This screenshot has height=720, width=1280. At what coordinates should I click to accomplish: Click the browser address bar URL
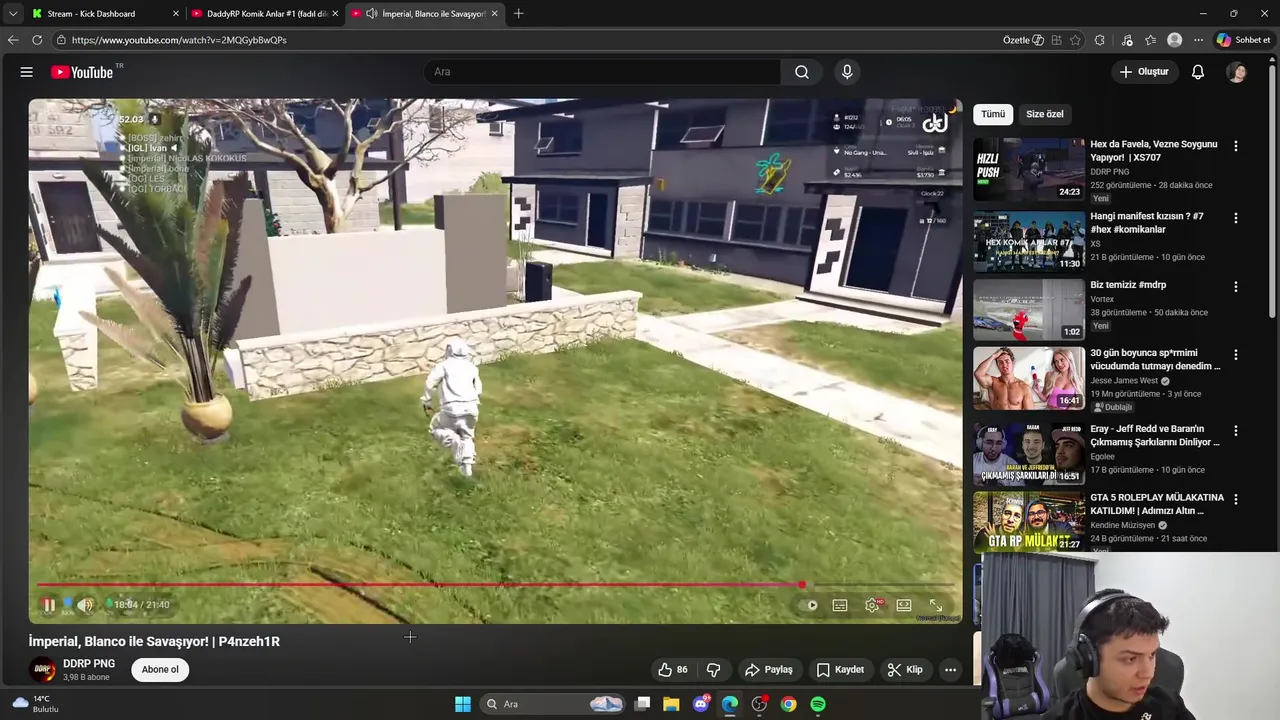[179, 40]
